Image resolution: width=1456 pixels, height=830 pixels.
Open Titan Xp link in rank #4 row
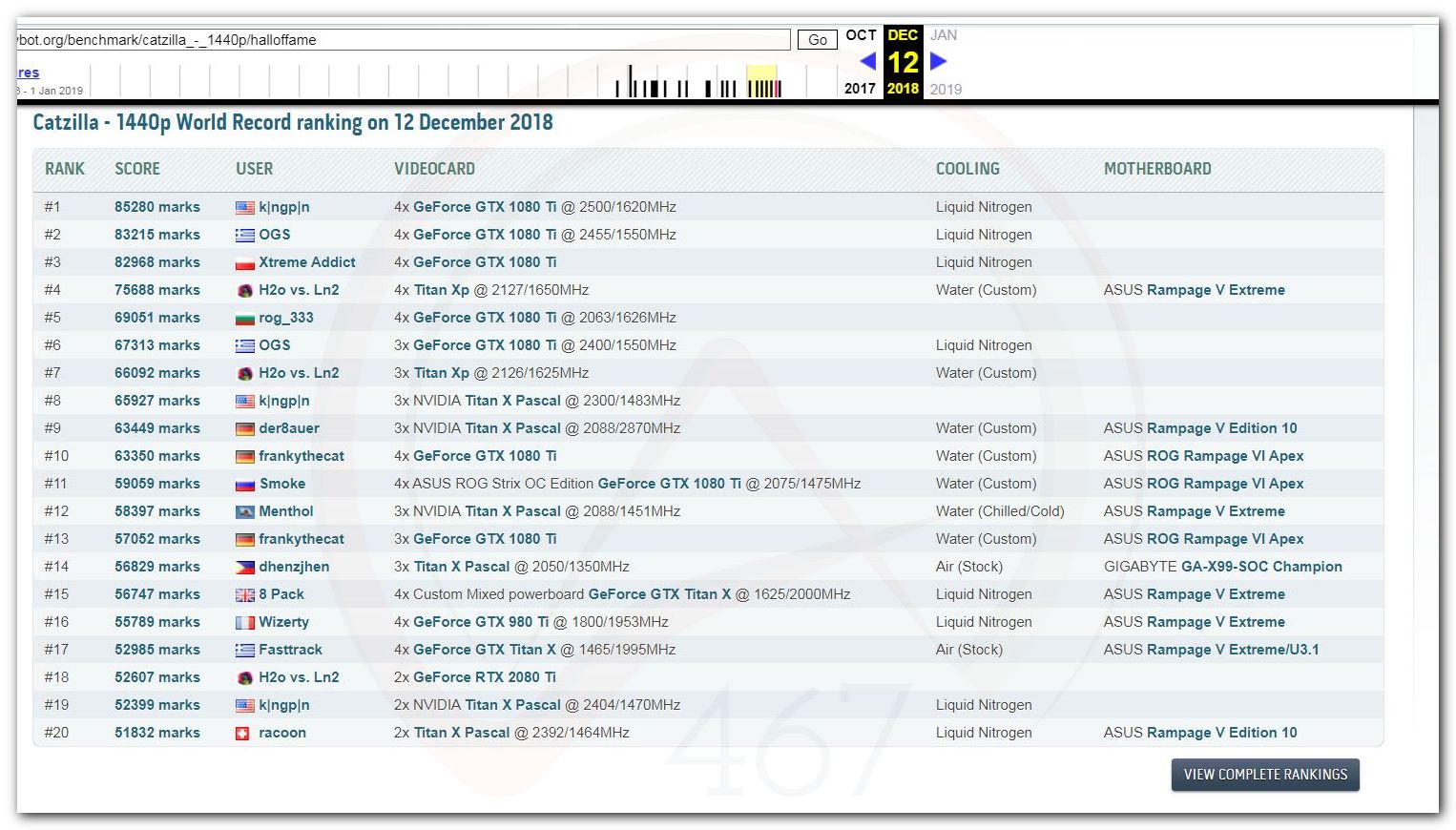[x=442, y=290]
